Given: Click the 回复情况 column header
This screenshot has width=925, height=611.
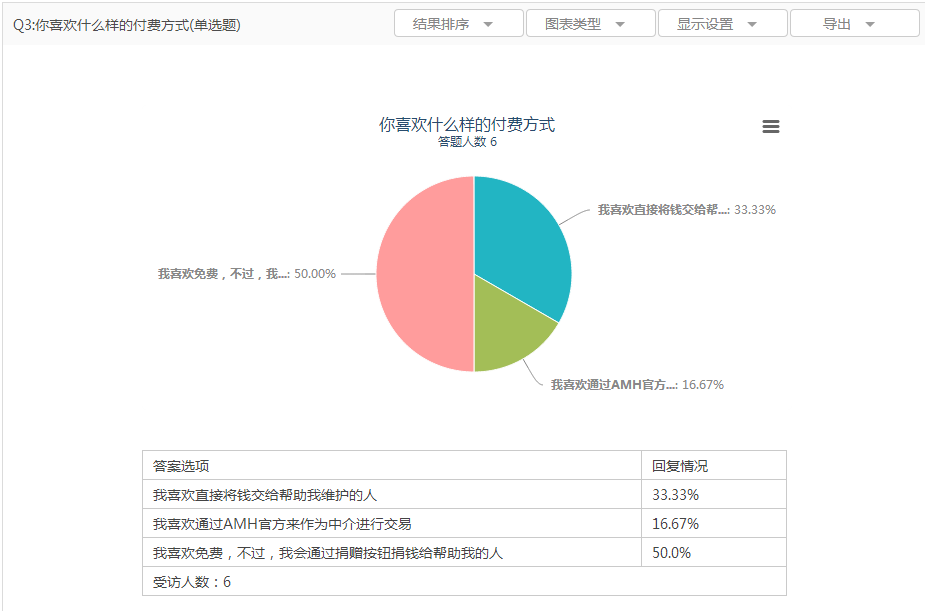Looking at the screenshot, I should coord(679,466).
